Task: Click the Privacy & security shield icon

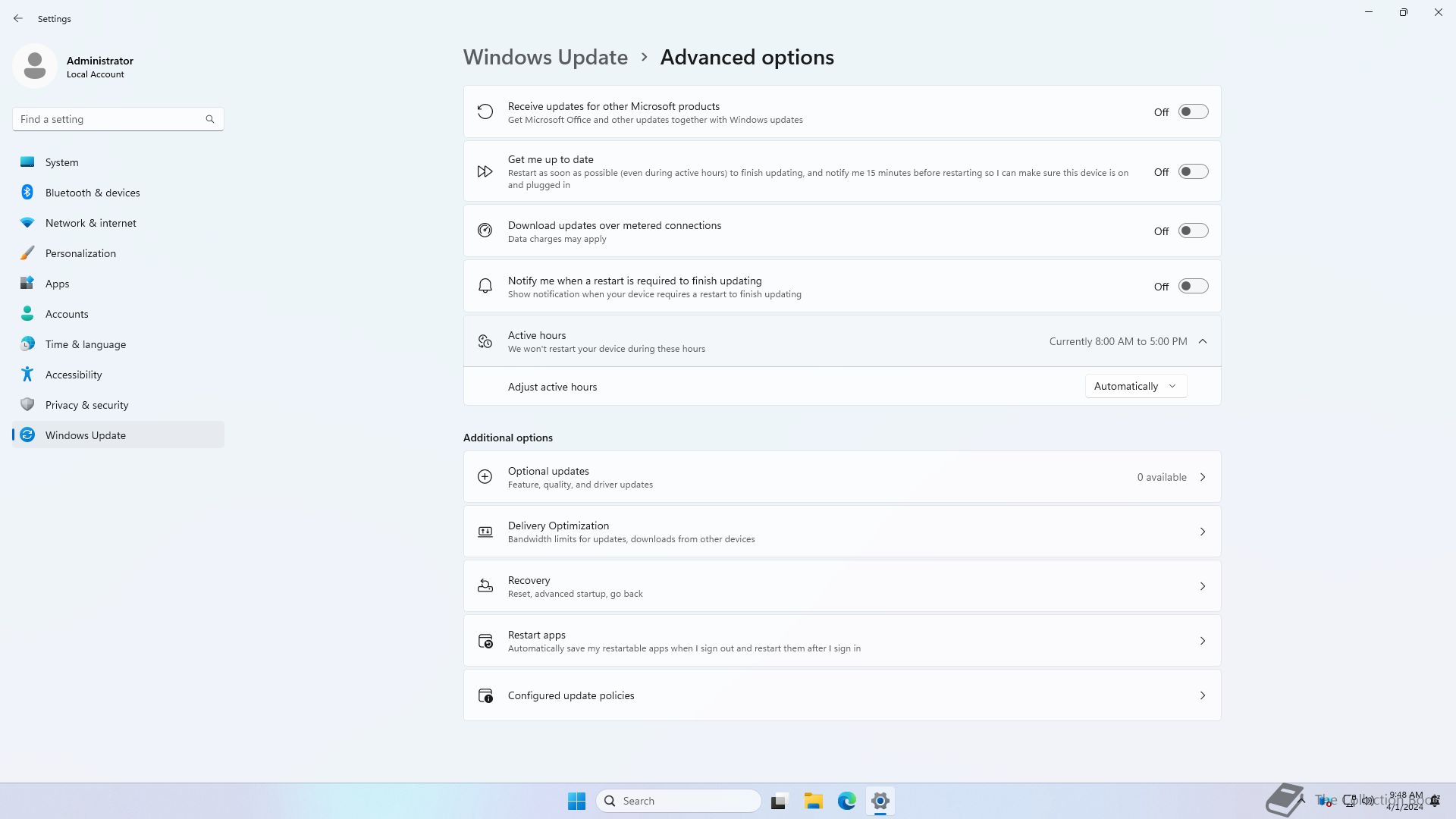Action: [x=27, y=405]
